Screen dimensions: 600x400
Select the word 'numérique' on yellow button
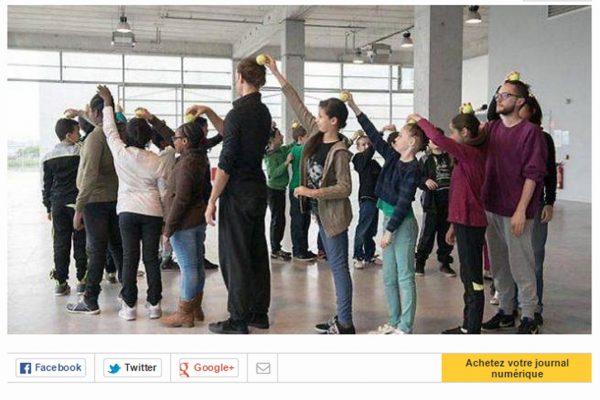coord(517,374)
